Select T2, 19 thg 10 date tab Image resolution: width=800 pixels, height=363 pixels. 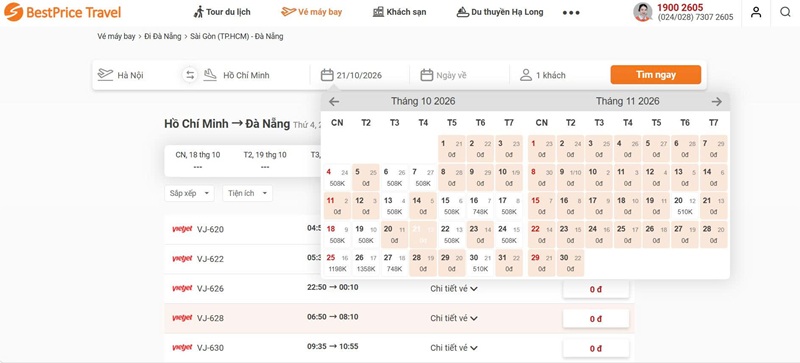coord(265,160)
